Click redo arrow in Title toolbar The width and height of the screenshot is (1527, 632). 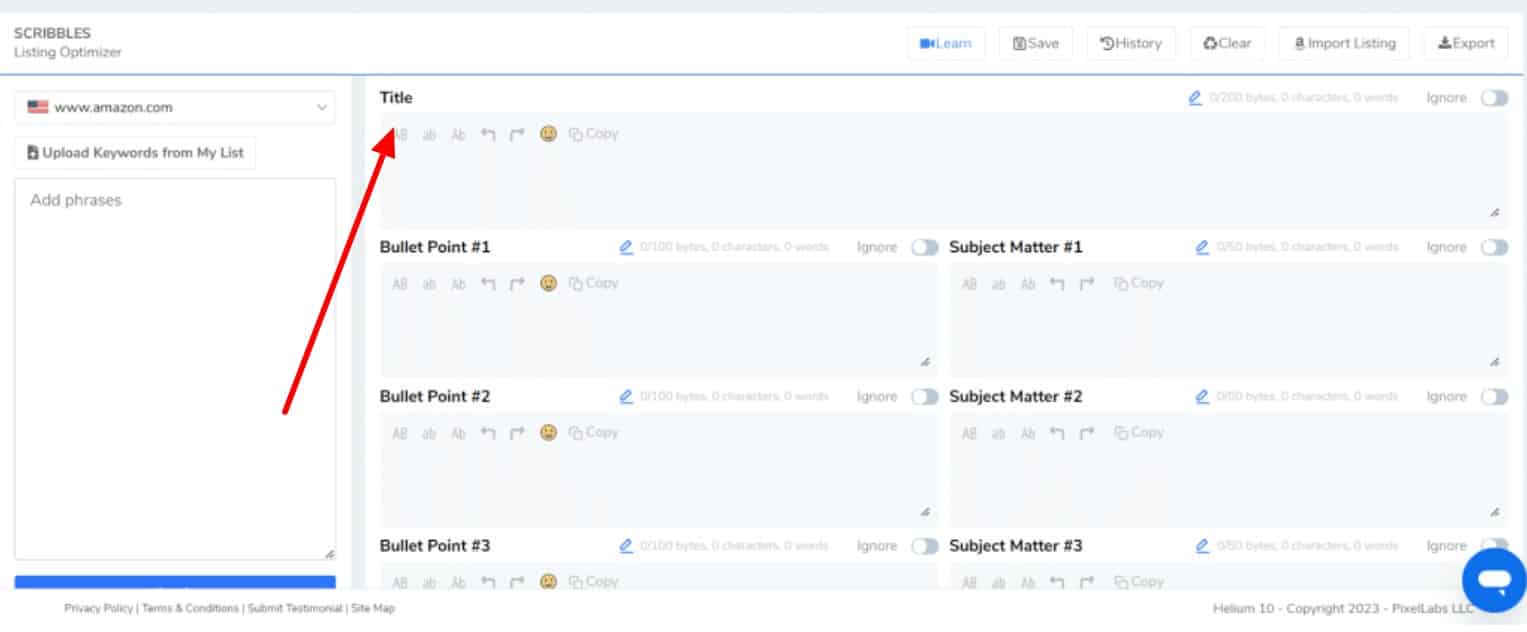coord(517,134)
